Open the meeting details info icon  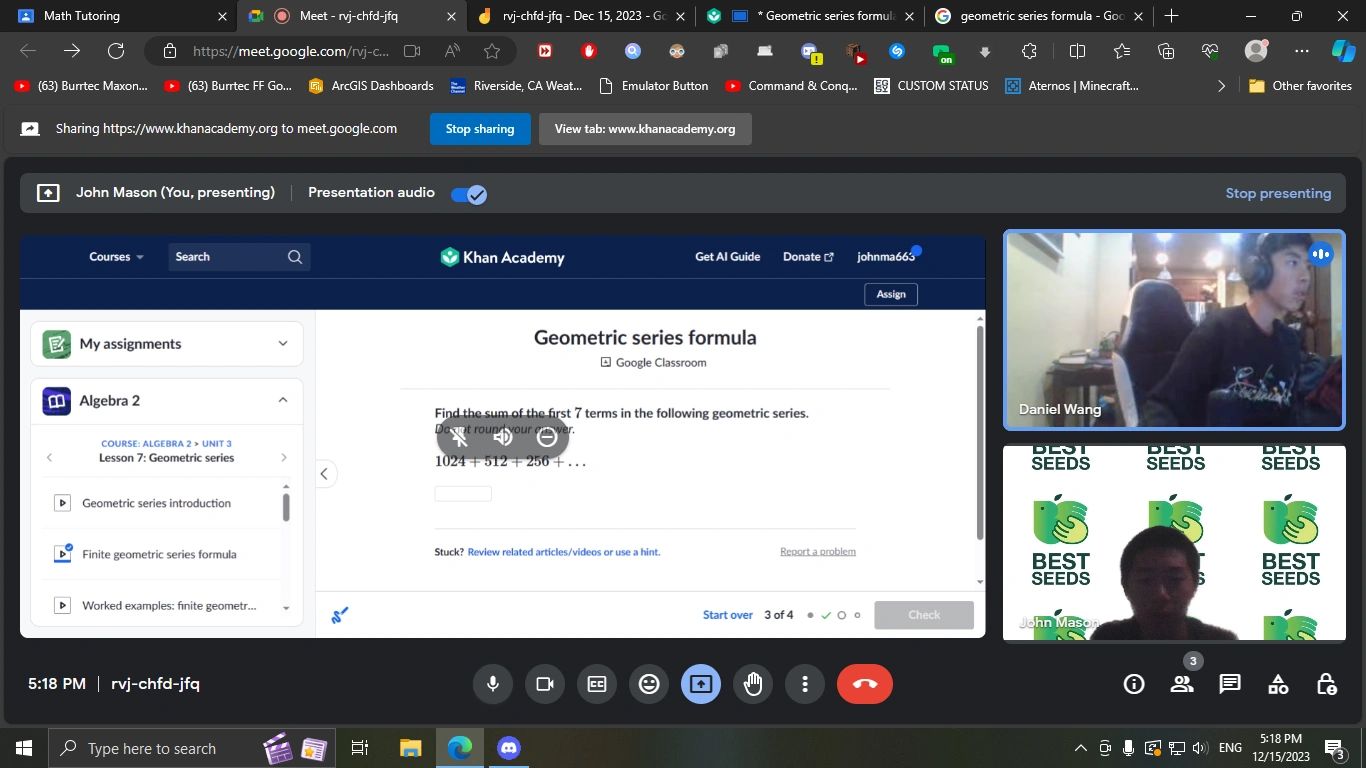(1134, 684)
